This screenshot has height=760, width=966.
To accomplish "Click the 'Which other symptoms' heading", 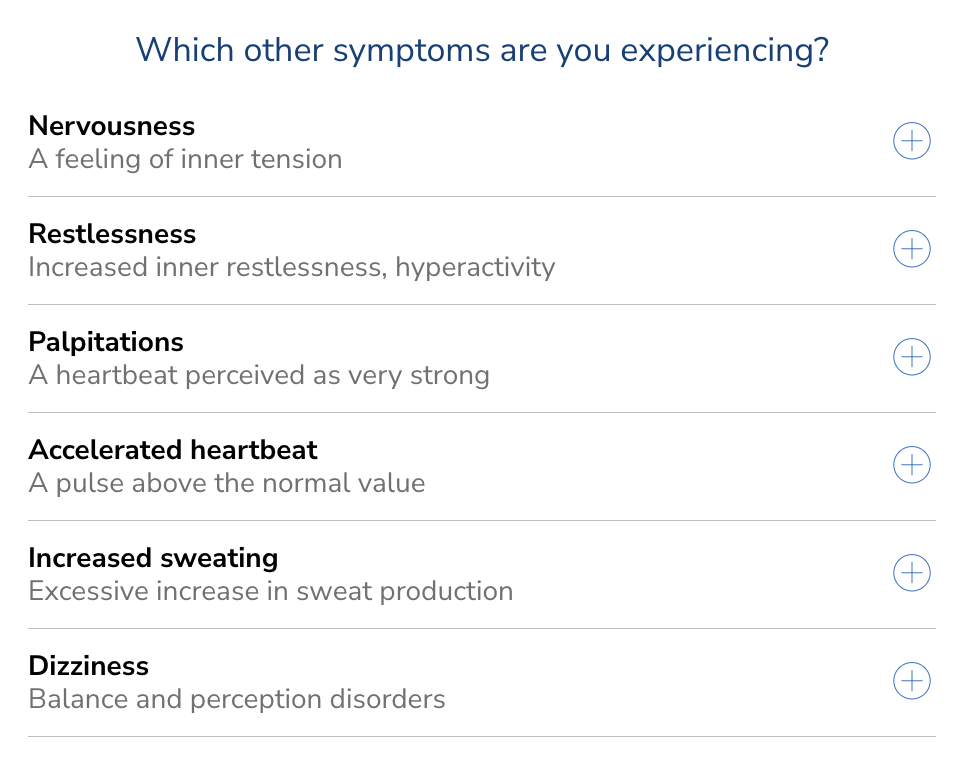I will tap(482, 49).
